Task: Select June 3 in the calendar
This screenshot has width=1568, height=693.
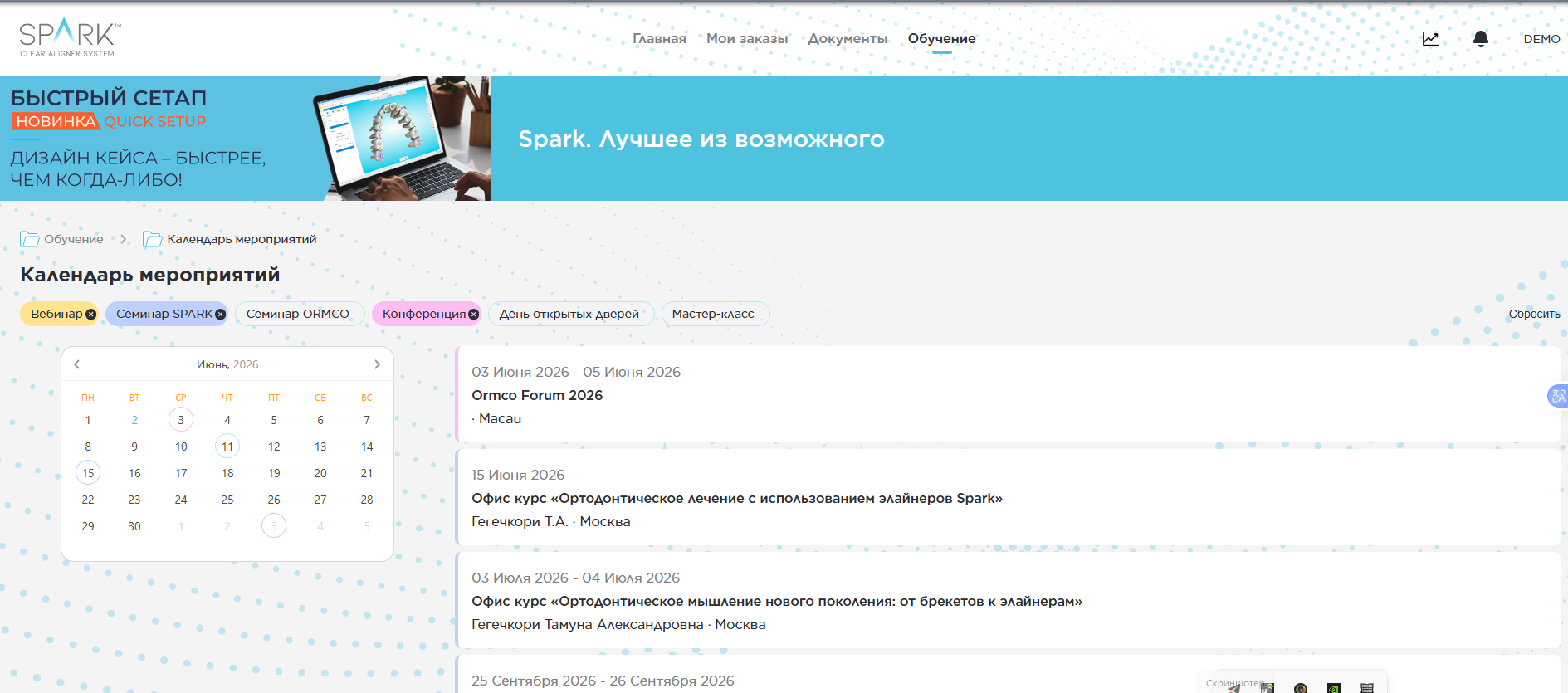Action: coord(181,420)
